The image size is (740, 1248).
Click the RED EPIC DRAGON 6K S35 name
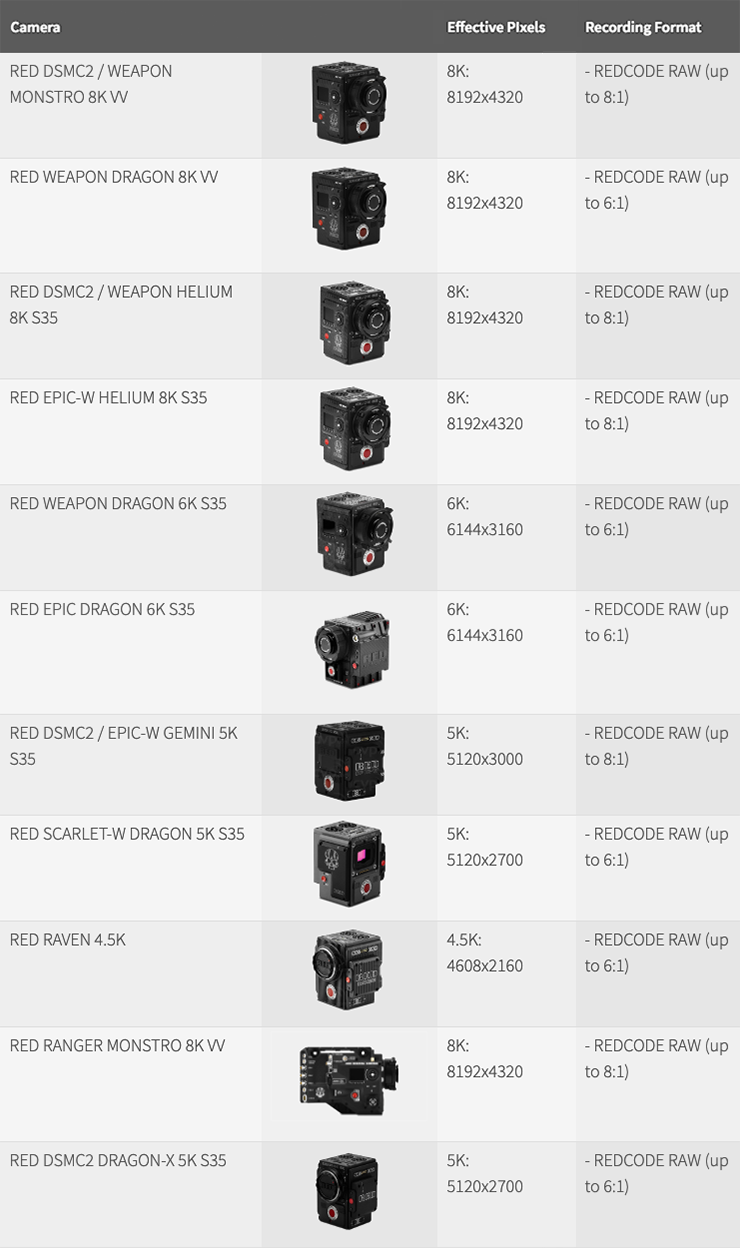tap(102, 609)
